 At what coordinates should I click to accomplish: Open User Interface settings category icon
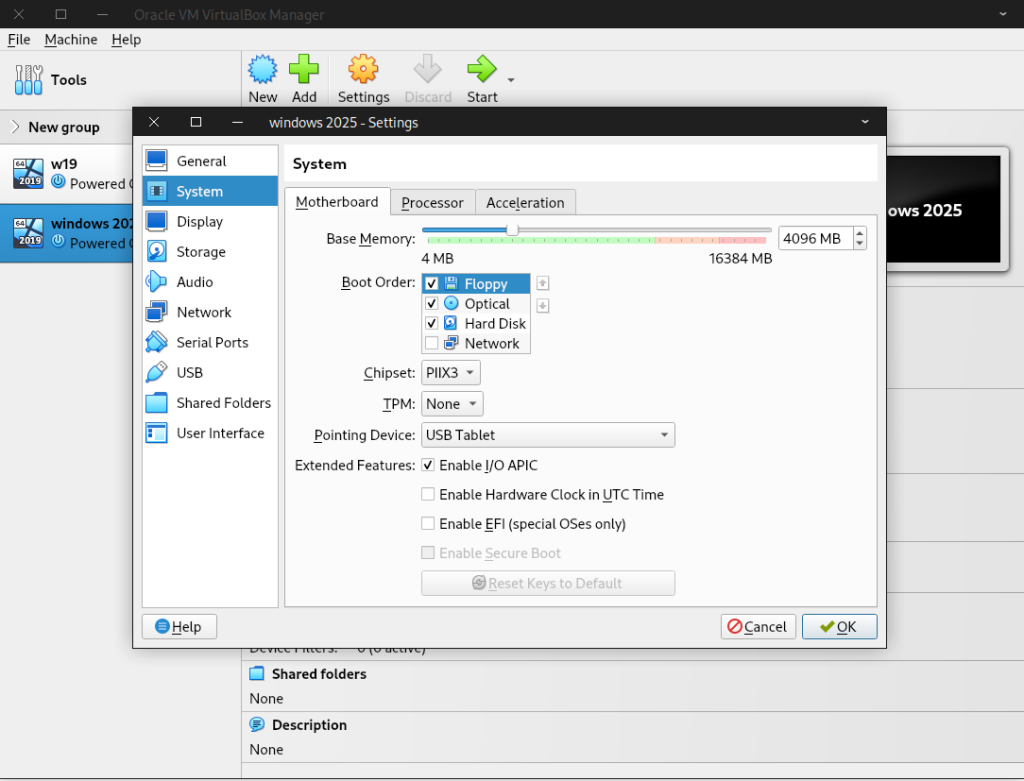tap(157, 433)
